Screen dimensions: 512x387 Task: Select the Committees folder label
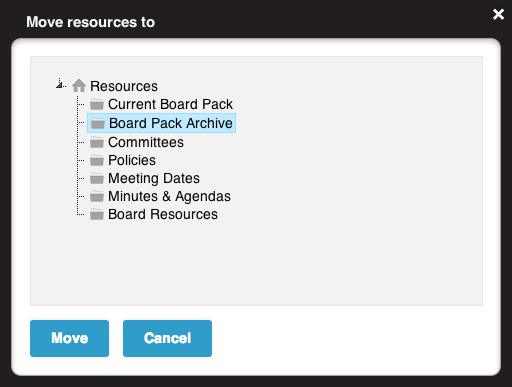146,142
